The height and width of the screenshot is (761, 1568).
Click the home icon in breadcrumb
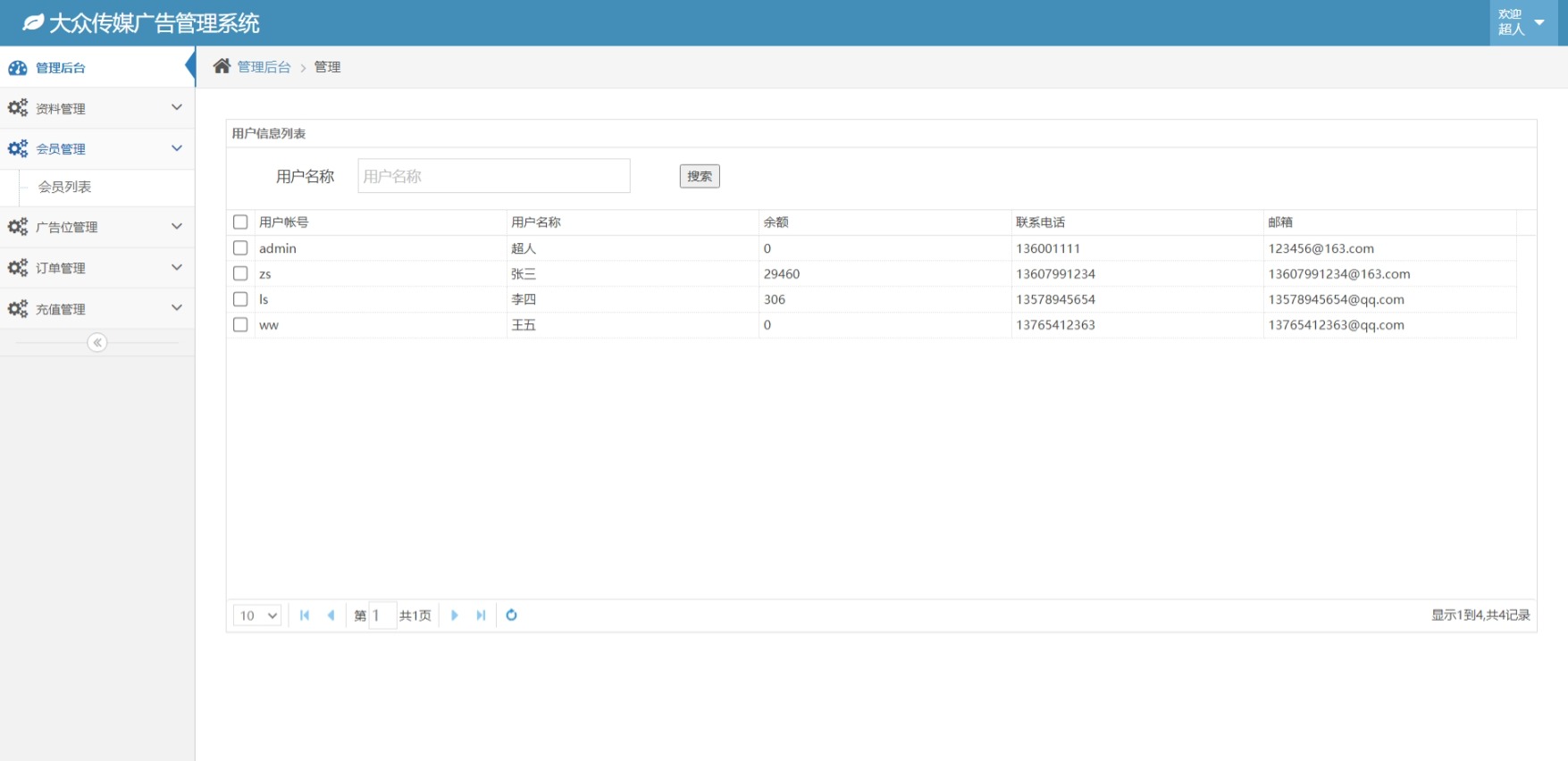[x=222, y=66]
